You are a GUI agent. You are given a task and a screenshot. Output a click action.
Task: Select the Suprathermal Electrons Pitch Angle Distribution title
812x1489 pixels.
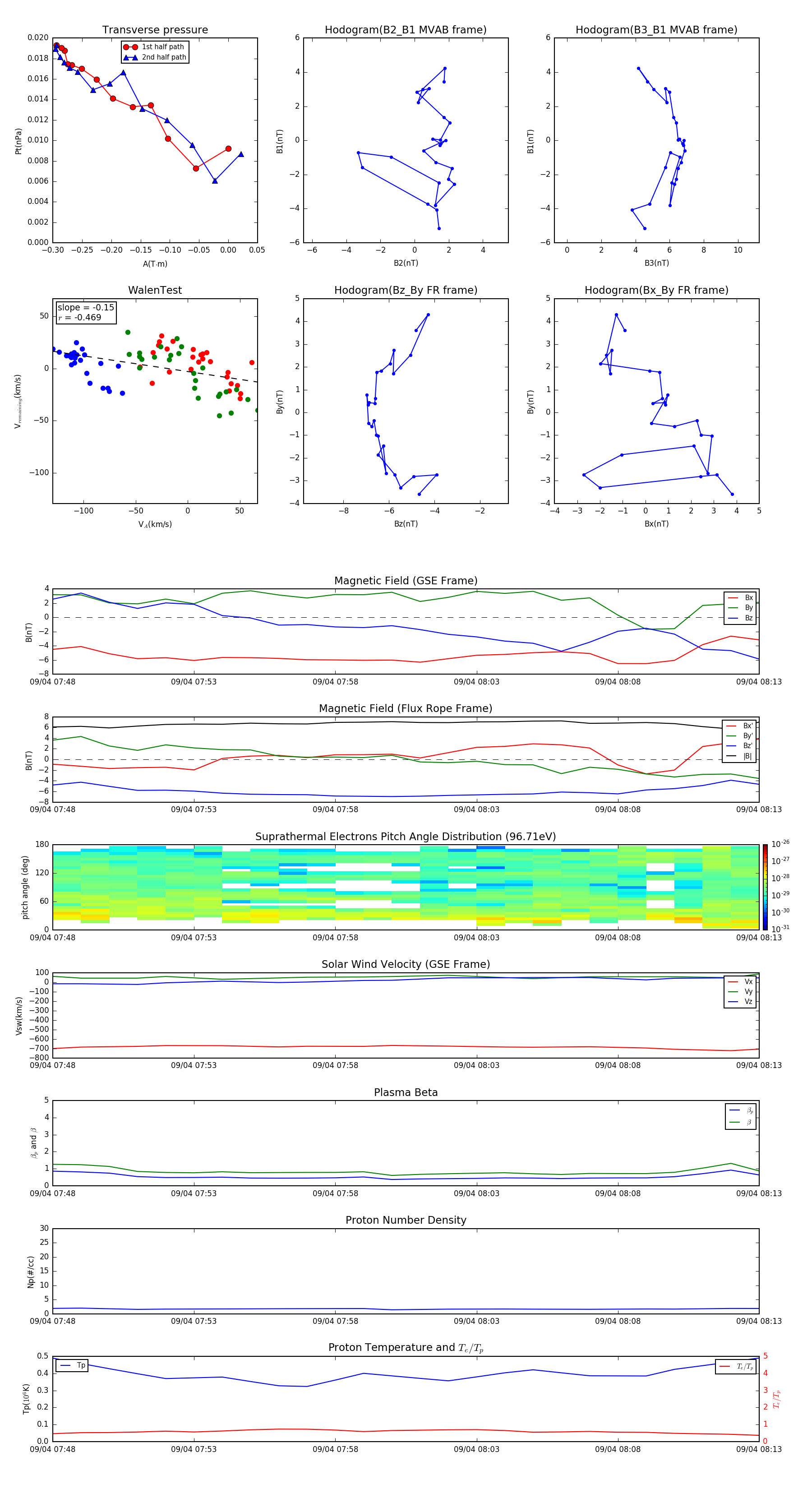tap(406, 837)
